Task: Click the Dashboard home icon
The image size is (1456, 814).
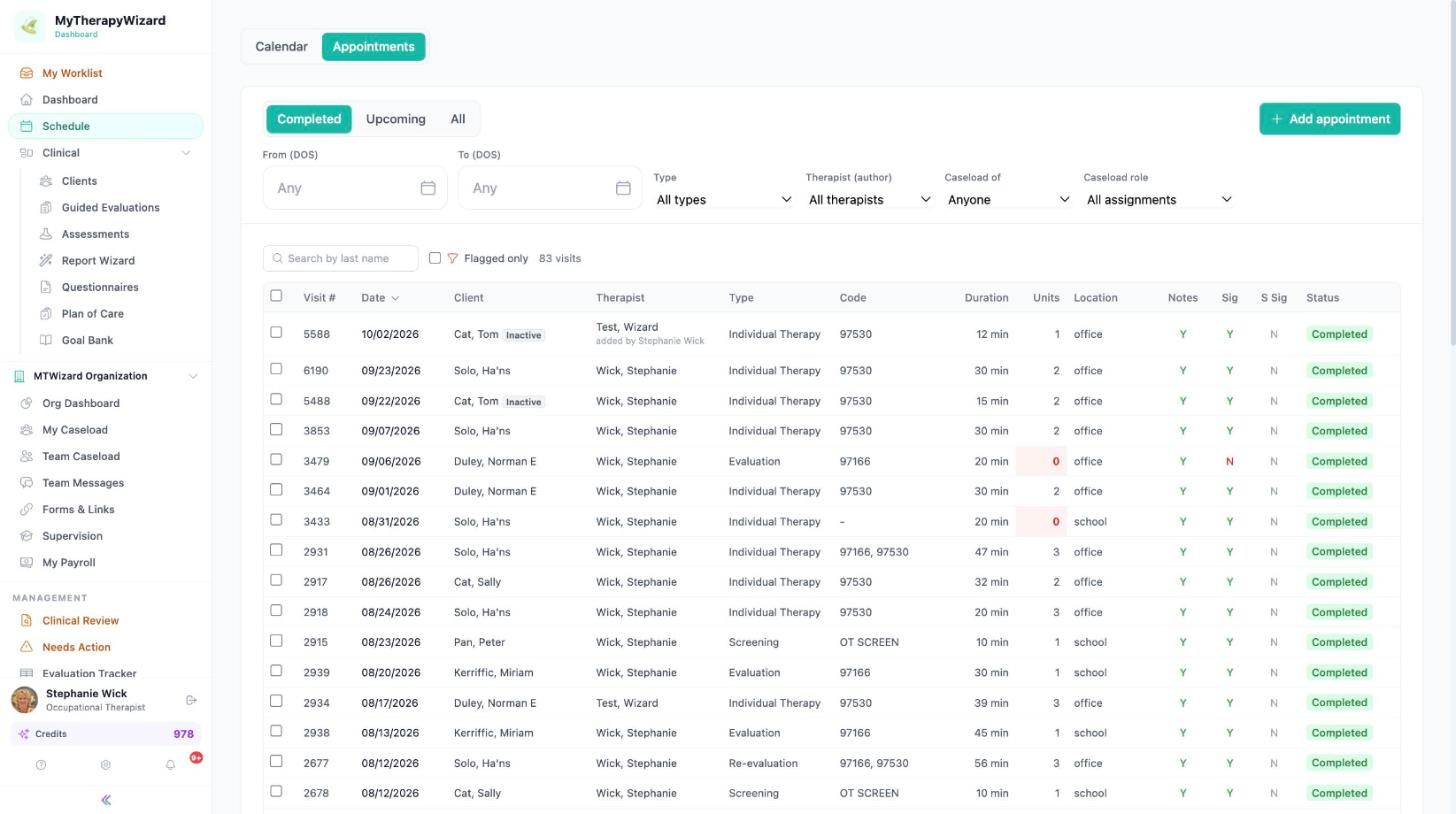Action: click(26, 100)
